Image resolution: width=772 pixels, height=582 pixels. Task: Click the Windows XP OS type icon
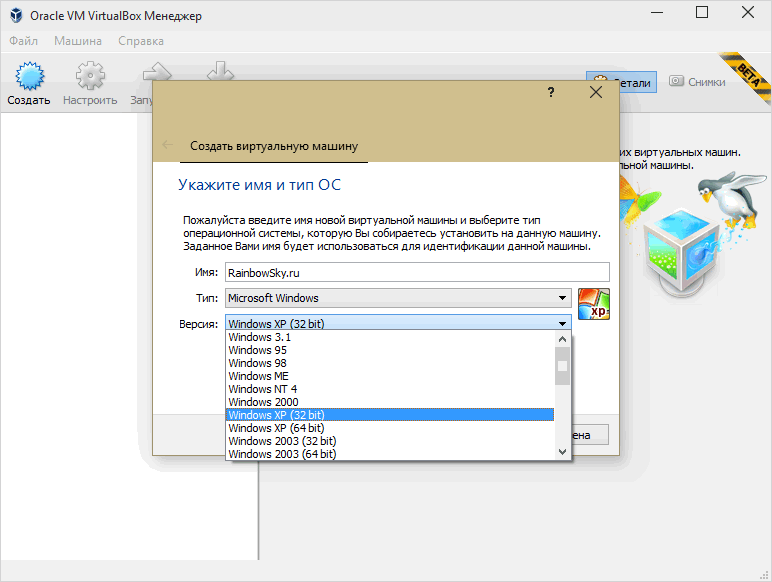594,304
